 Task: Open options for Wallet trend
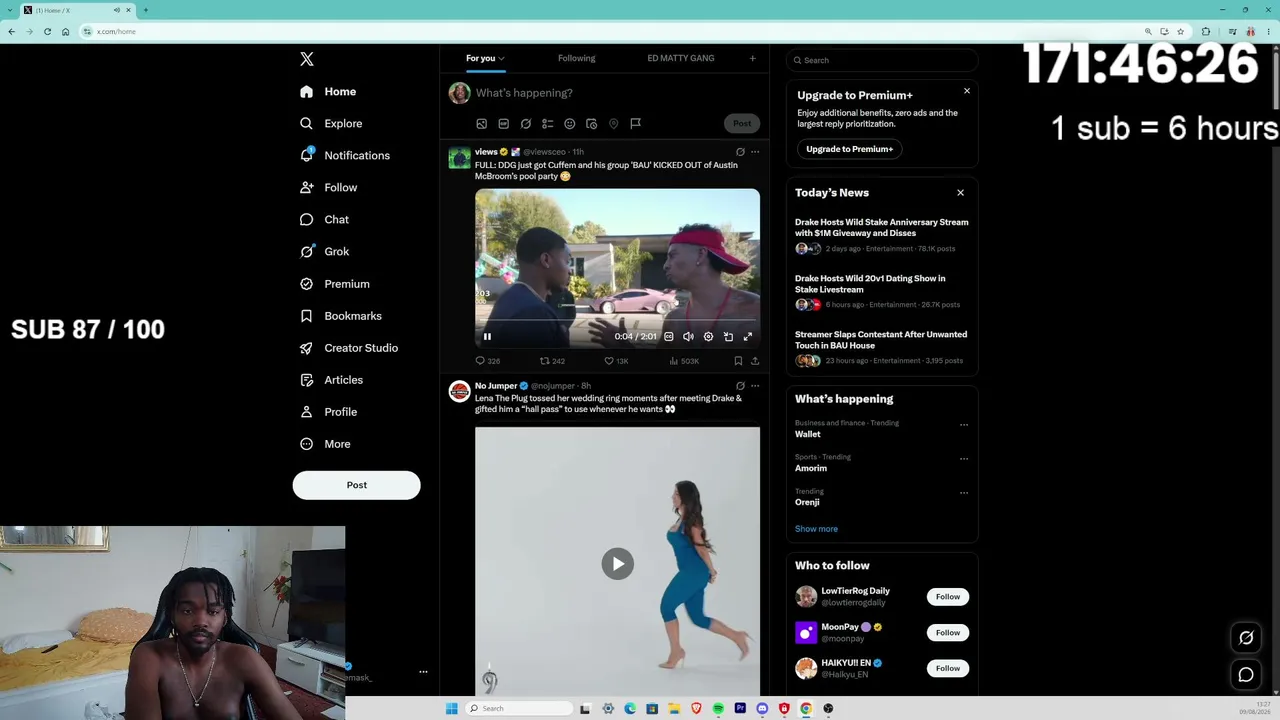[x=964, y=425]
